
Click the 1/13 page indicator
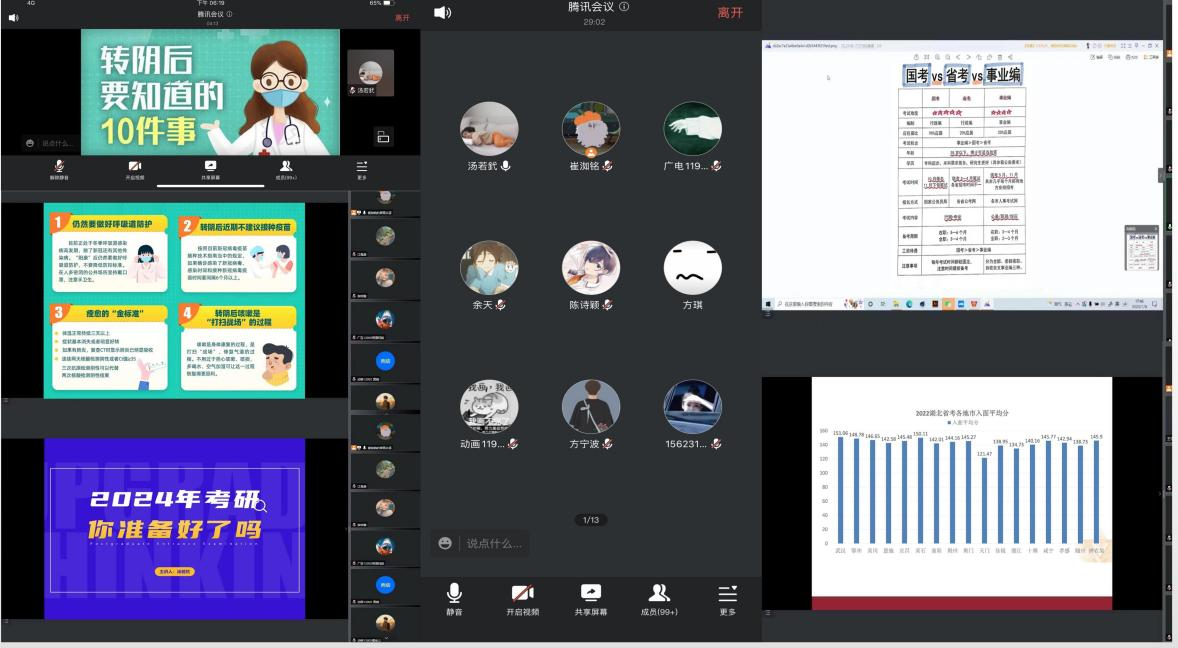tap(591, 520)
